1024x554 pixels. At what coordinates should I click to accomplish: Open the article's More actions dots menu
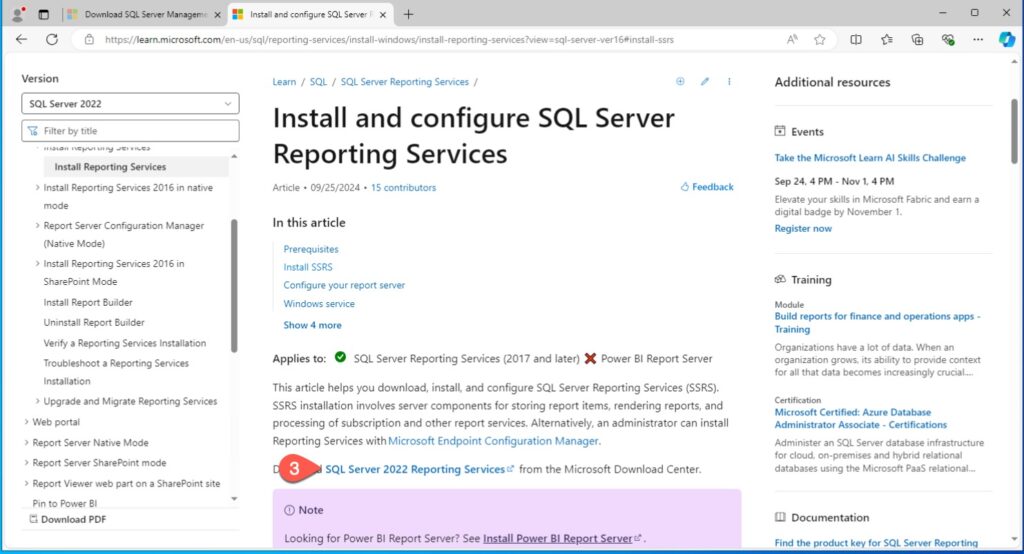tap(729, 82)
